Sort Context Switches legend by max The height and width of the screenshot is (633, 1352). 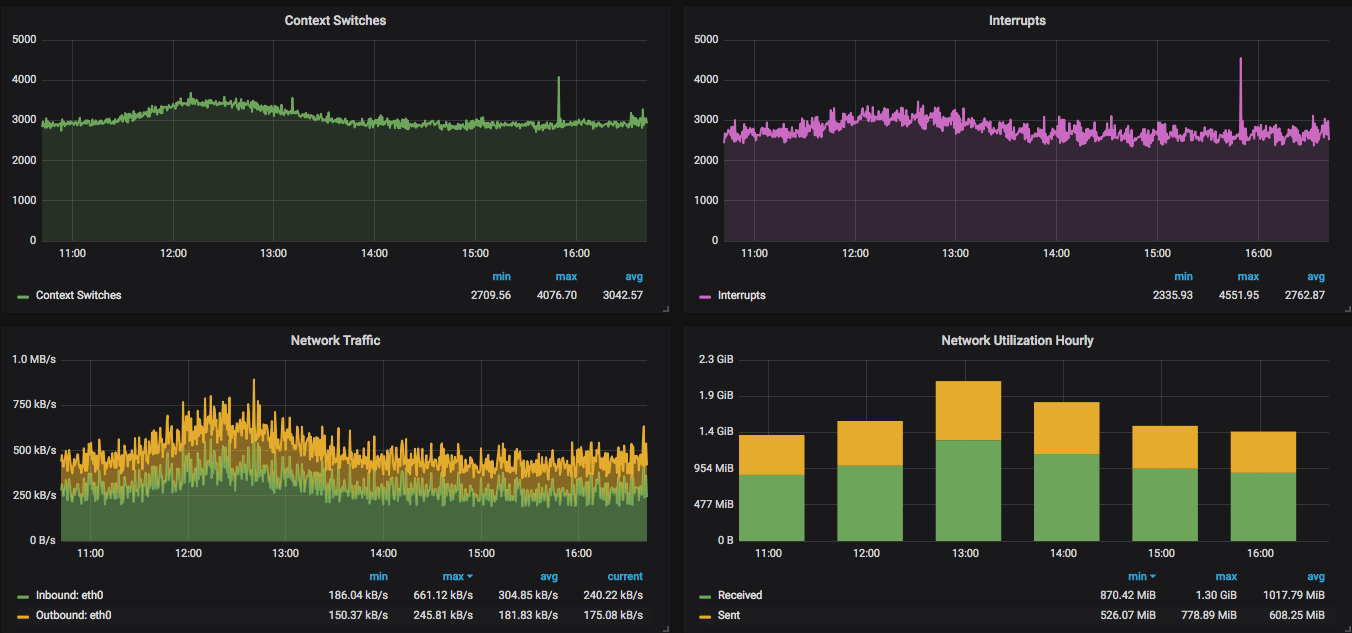click(x=567, y=276)
